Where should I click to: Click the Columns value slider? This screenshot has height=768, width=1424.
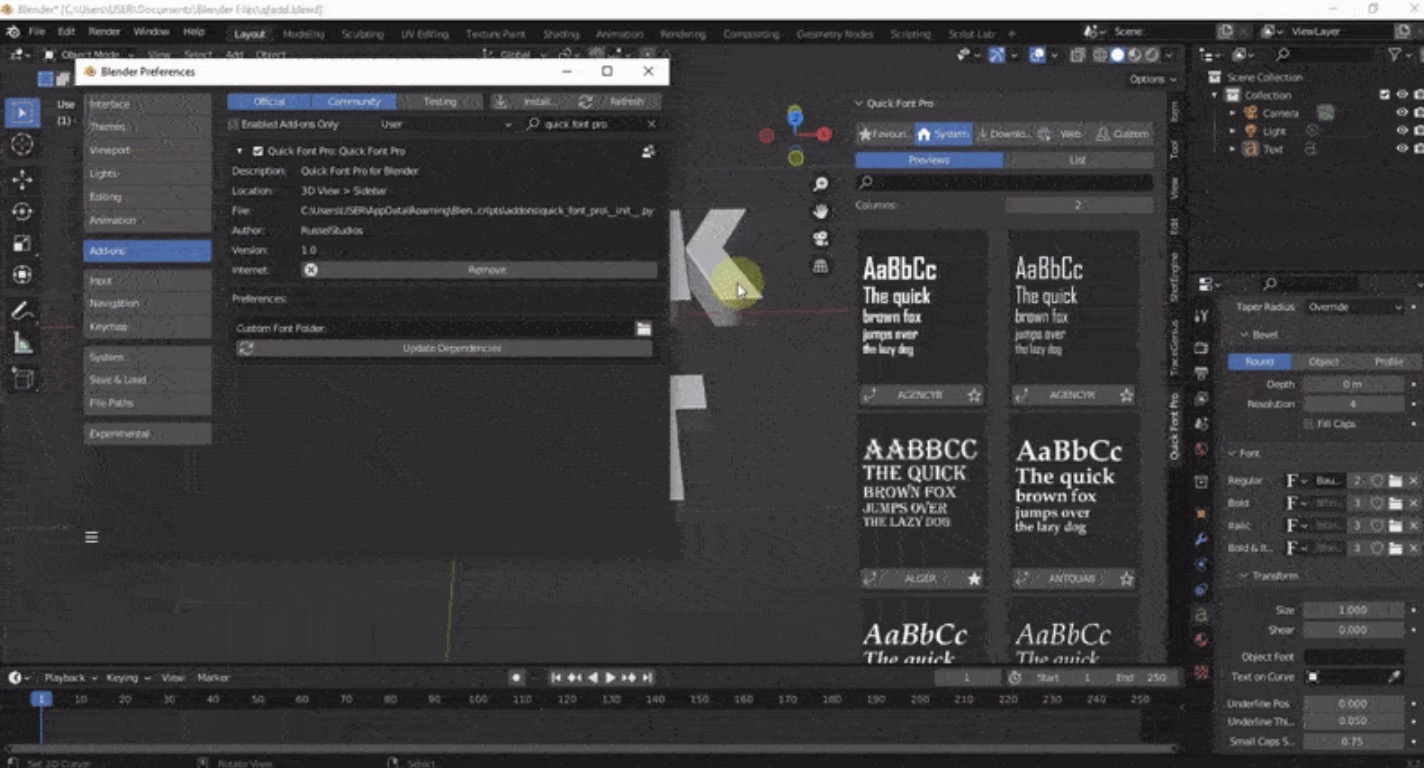pyautogui.click(x=1079, y=205)
